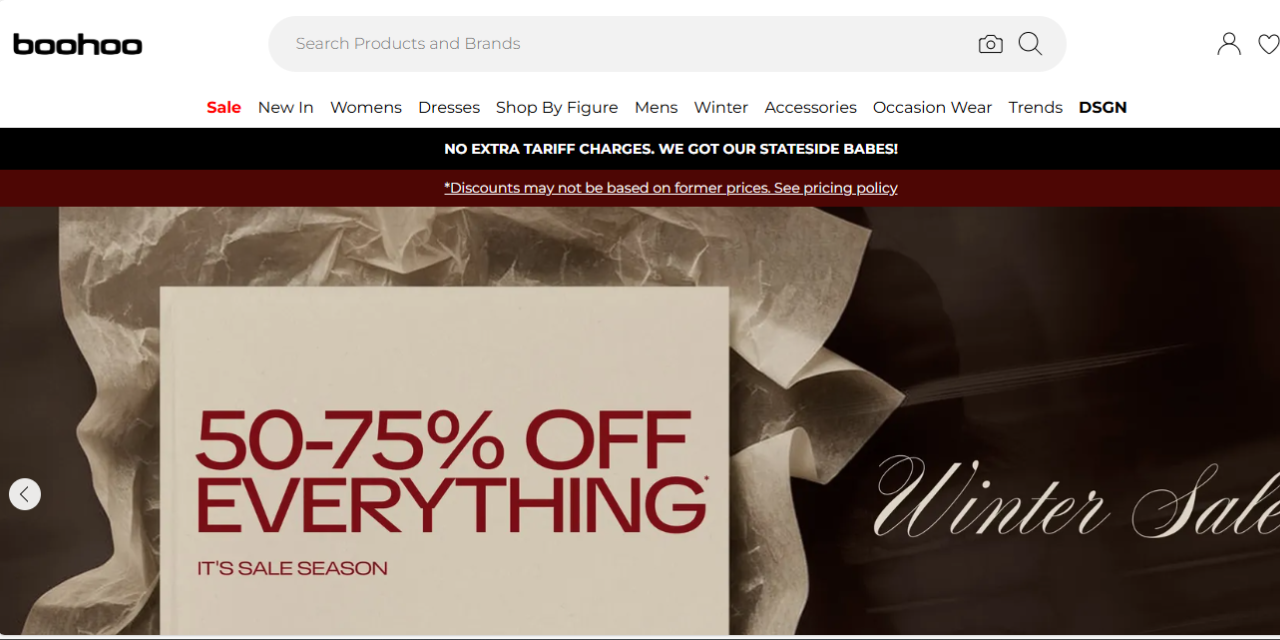This screenshot has width=1280, height=640.
Task: Expand the Dresses category menu
Action: click(449, 107)
